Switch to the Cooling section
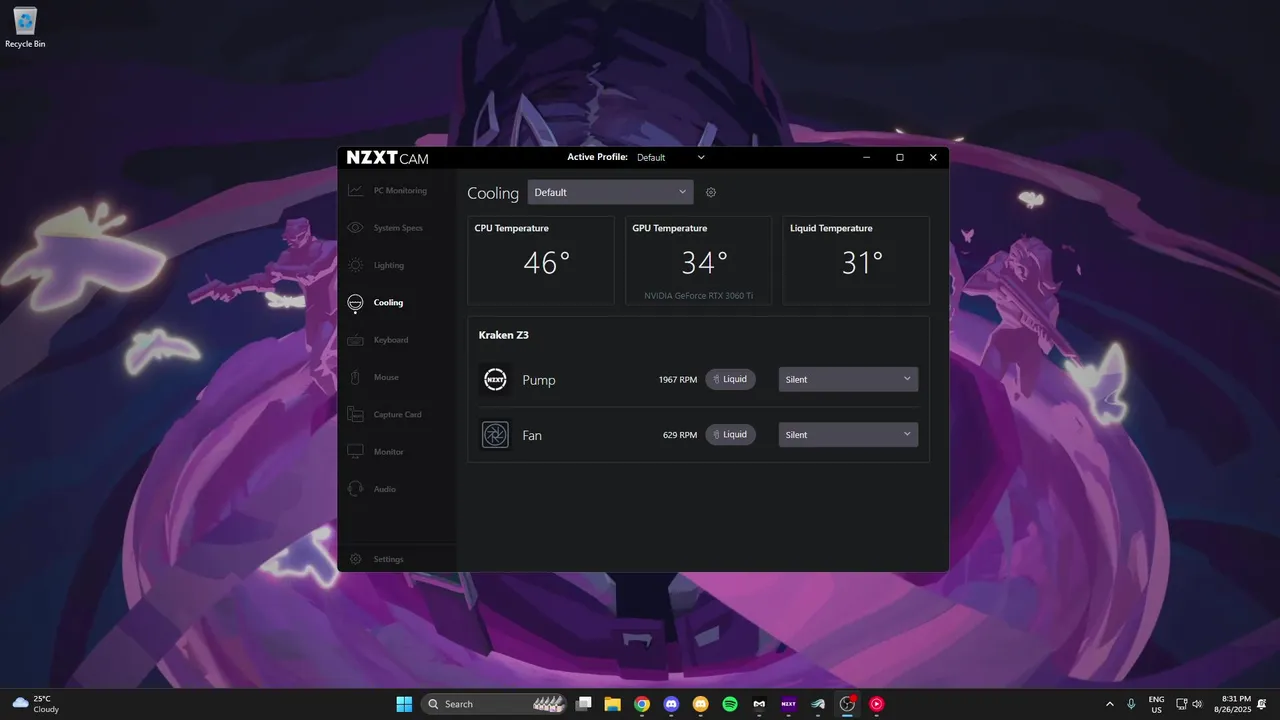The width and height of the screenshot is (1280, 720). [397, 303]
